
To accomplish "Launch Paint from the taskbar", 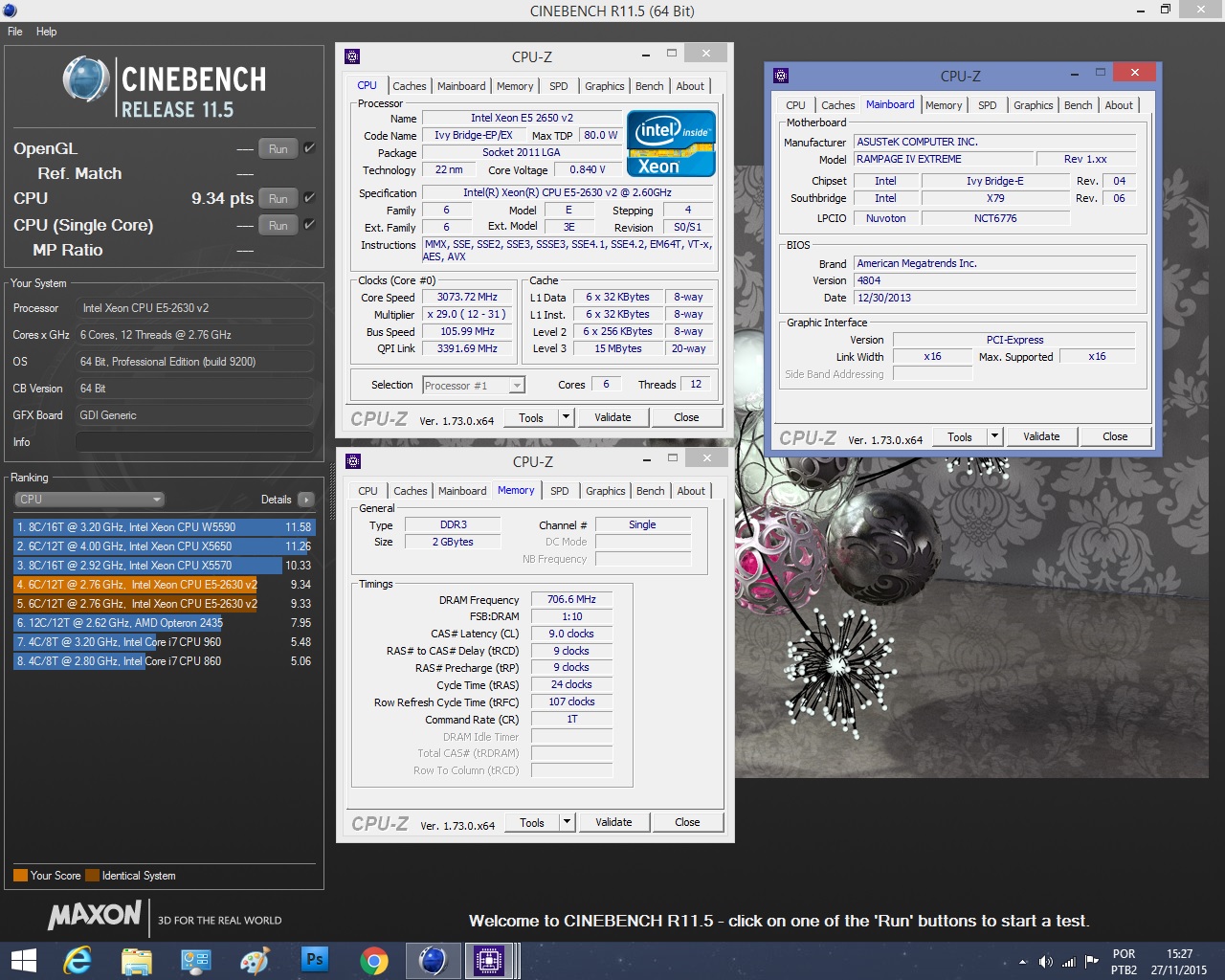I will [255, 960].
